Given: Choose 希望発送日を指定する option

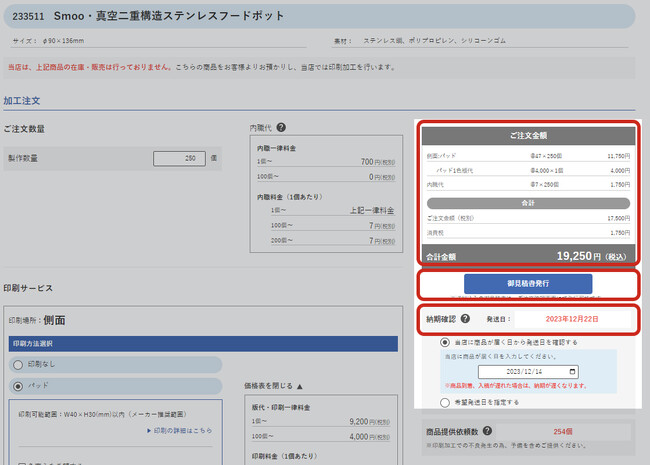Looking at the screenshot, I should [x=444, y=402].
